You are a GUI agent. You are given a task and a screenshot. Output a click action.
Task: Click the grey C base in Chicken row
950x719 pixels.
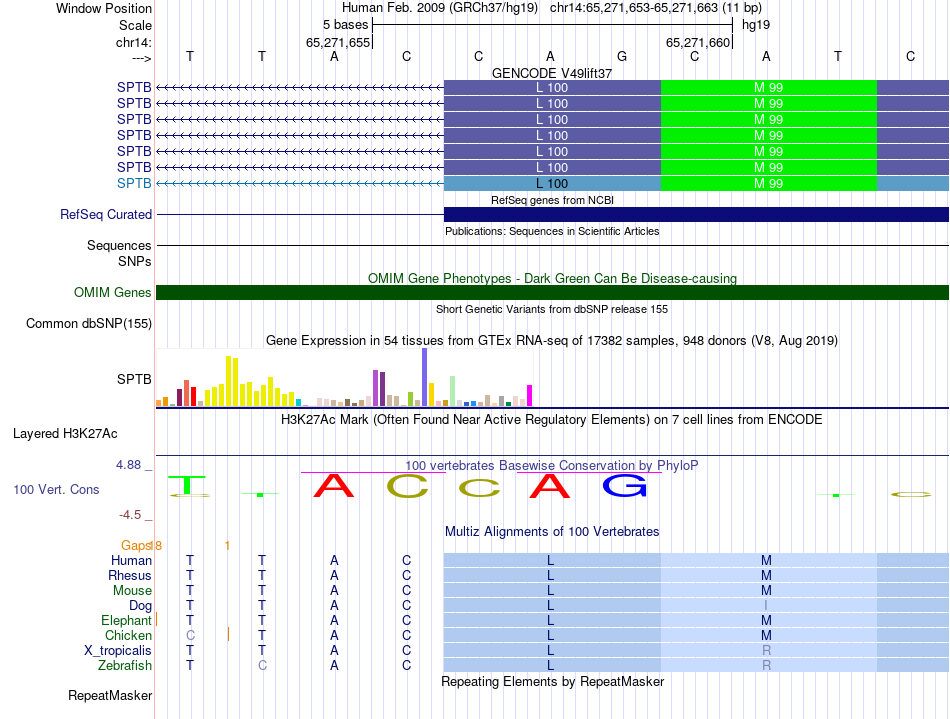coord(190,635)
